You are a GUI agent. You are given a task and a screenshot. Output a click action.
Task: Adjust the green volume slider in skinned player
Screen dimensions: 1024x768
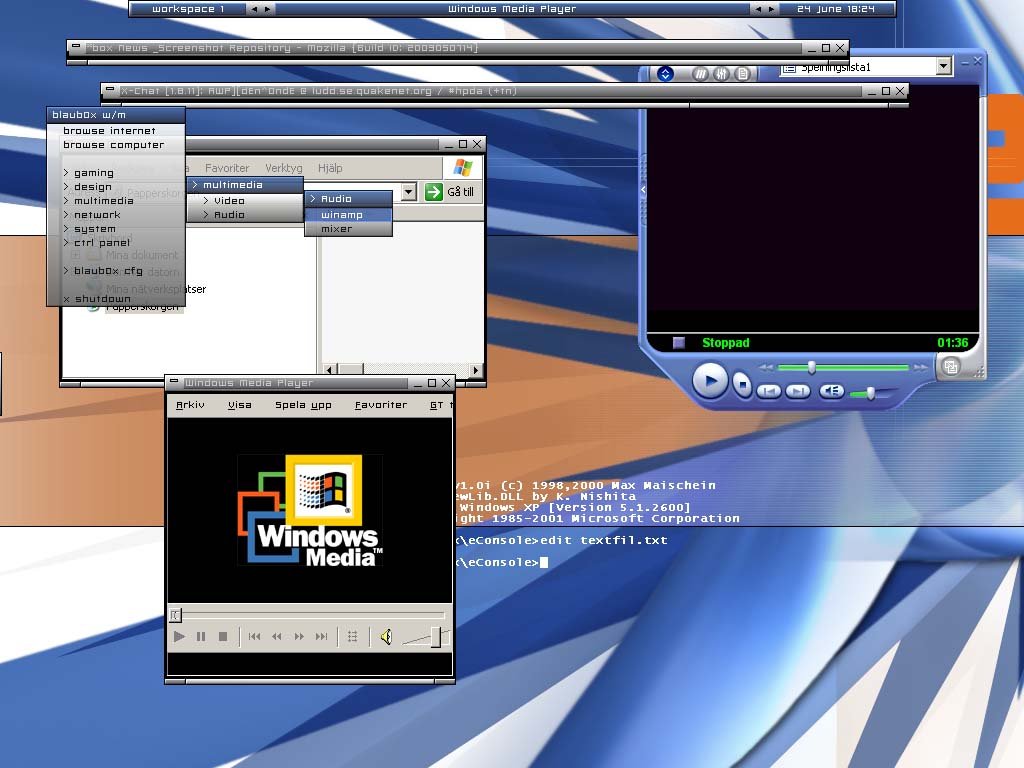tap(871, 393)
